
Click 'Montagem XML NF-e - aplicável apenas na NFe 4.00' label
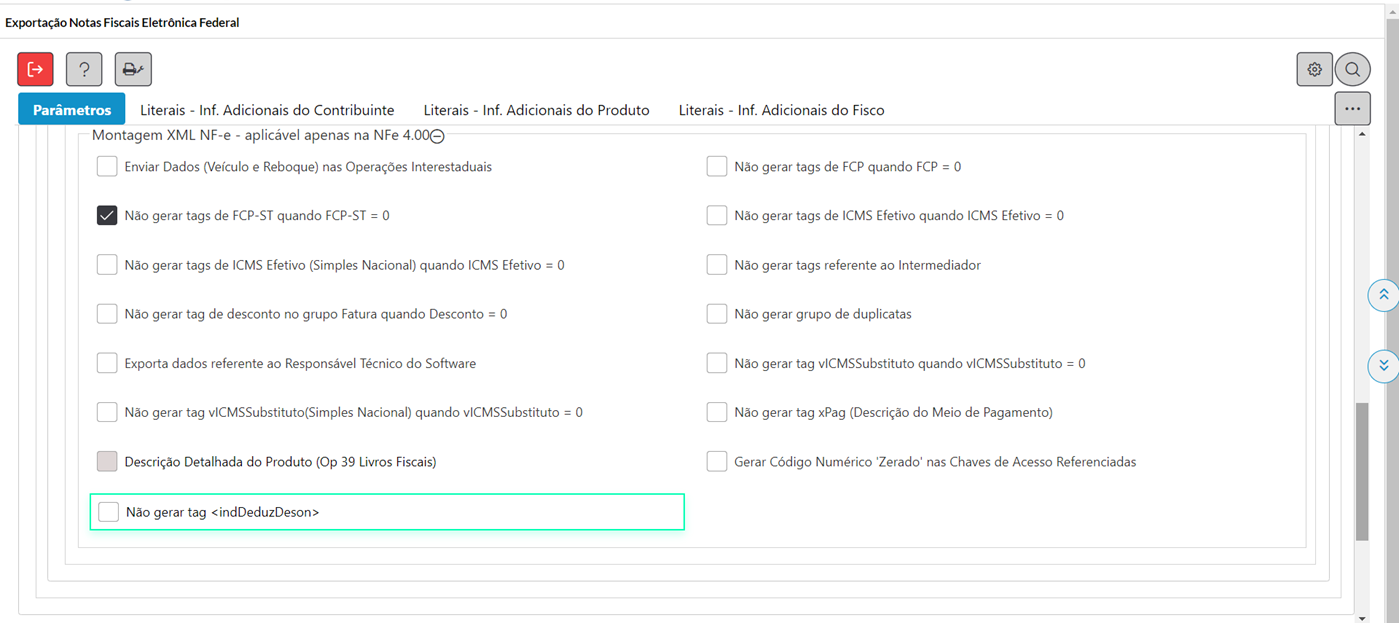point(260,136)
